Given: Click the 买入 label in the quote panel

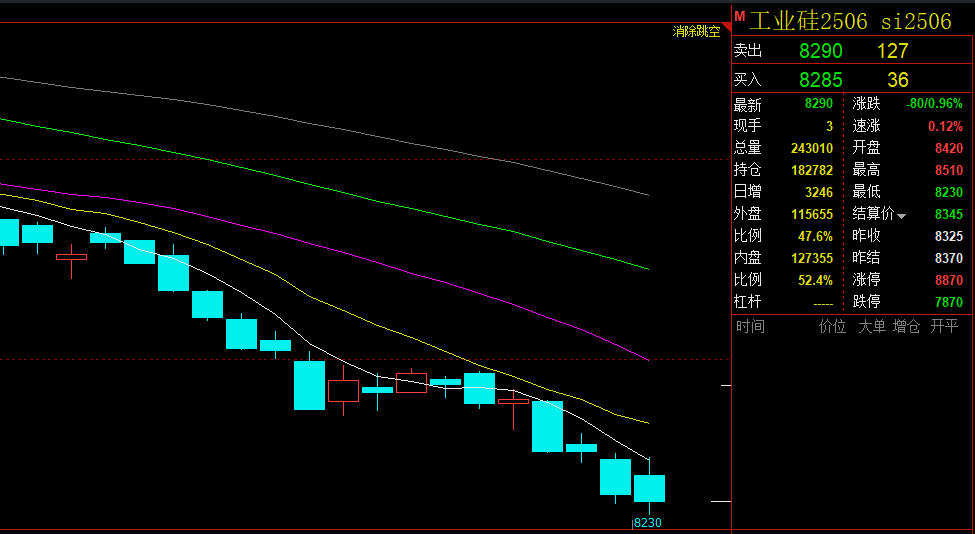Looking at the screenshot, I should (x=747, y=80).
